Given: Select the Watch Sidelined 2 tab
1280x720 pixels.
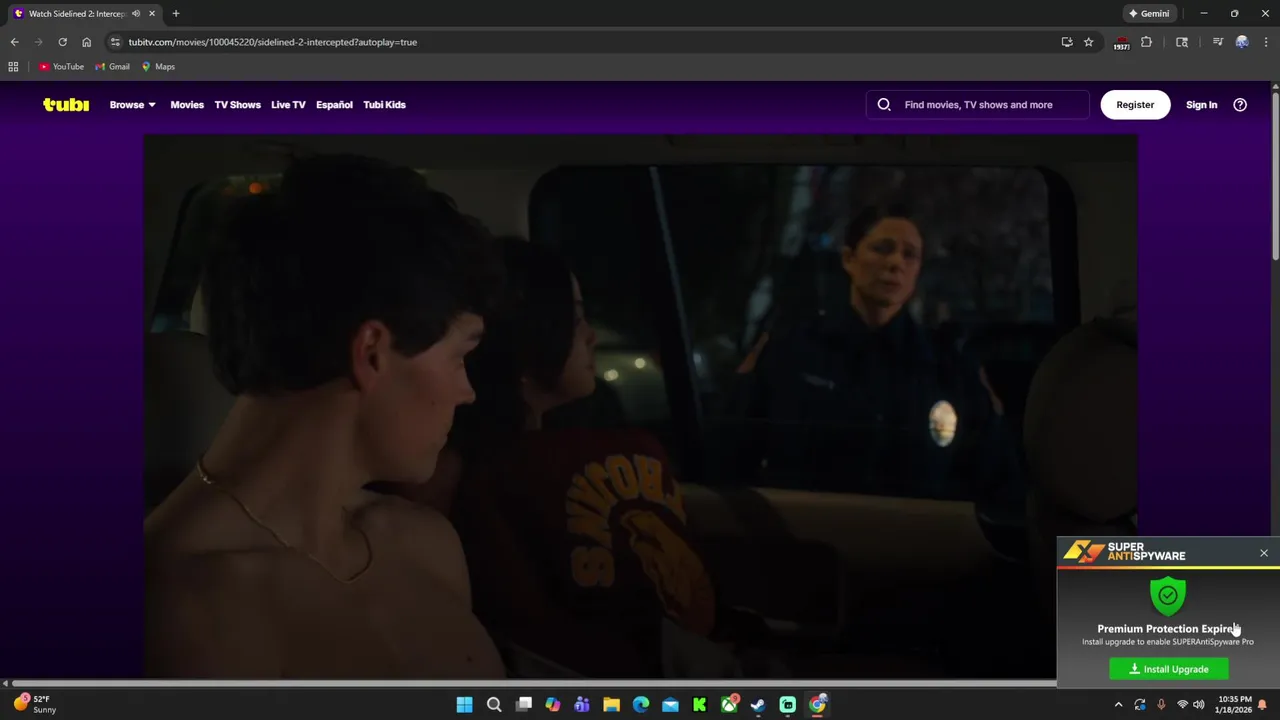Looking at the screenshot, I should click(77, 14).
